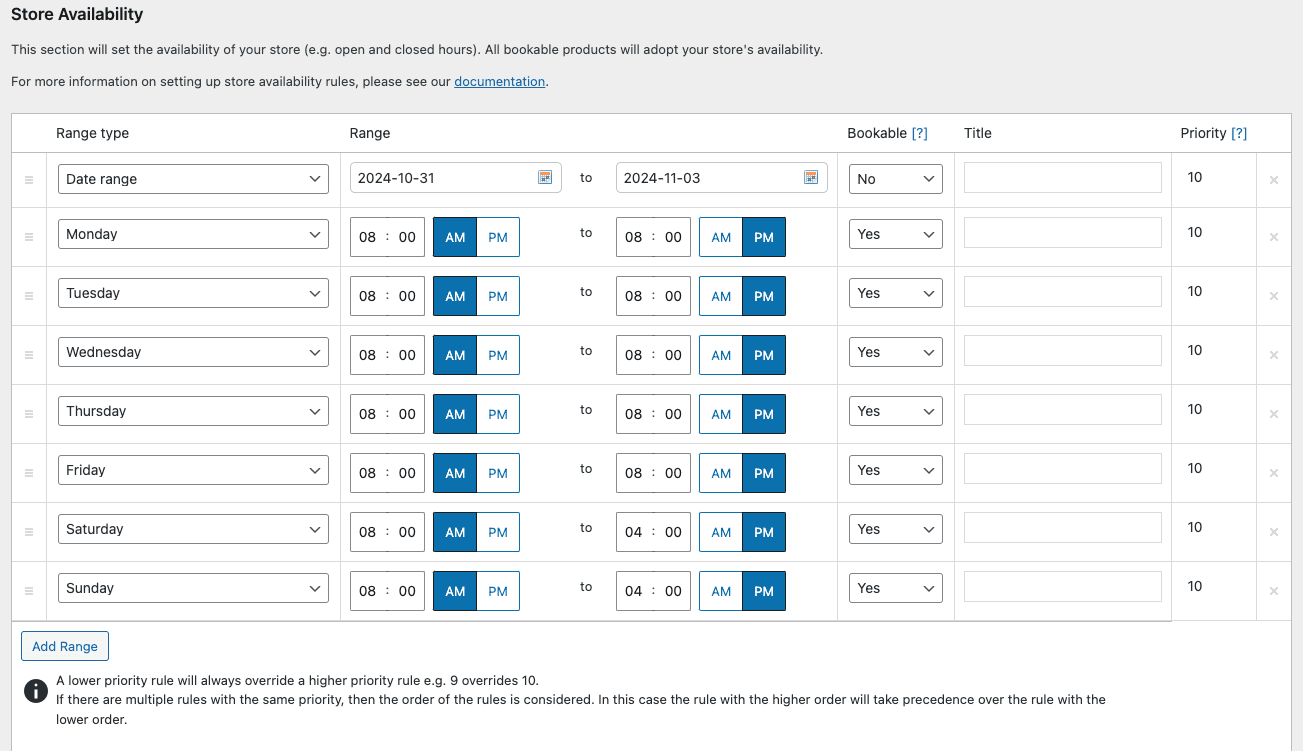
Task: Toggle Sunday's end time to AM
Action: click(x=720, y=590)
